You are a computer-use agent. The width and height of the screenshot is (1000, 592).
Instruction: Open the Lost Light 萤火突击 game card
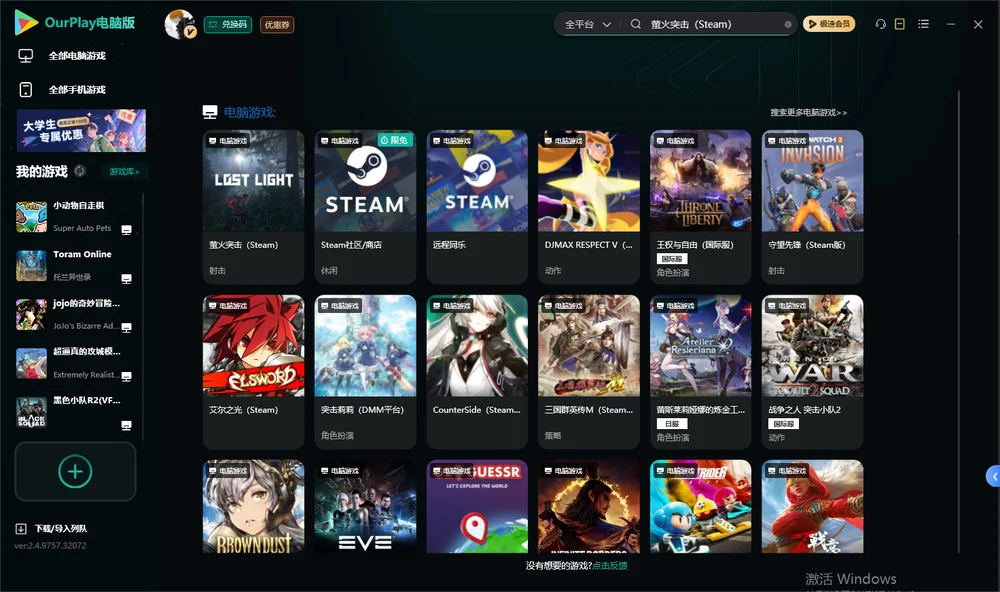coord(253,207)
